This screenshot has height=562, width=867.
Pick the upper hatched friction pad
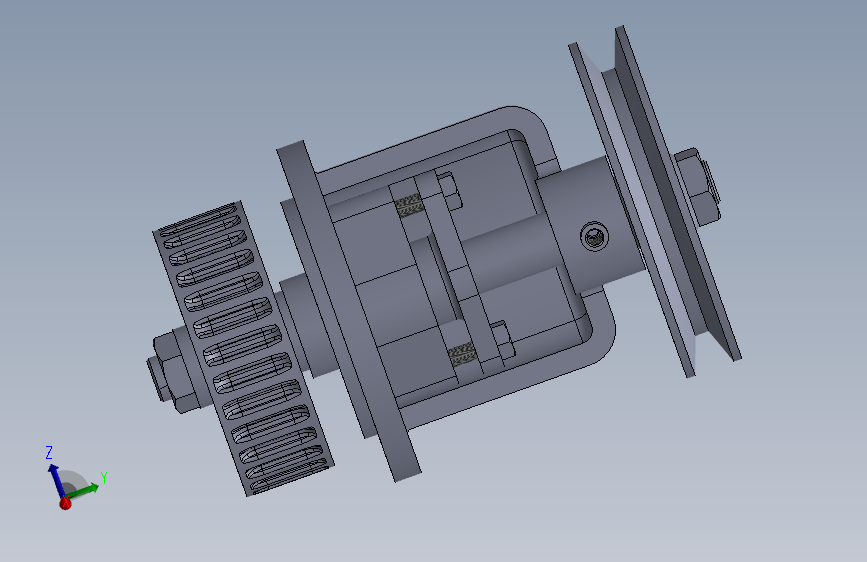coord(410,206)
